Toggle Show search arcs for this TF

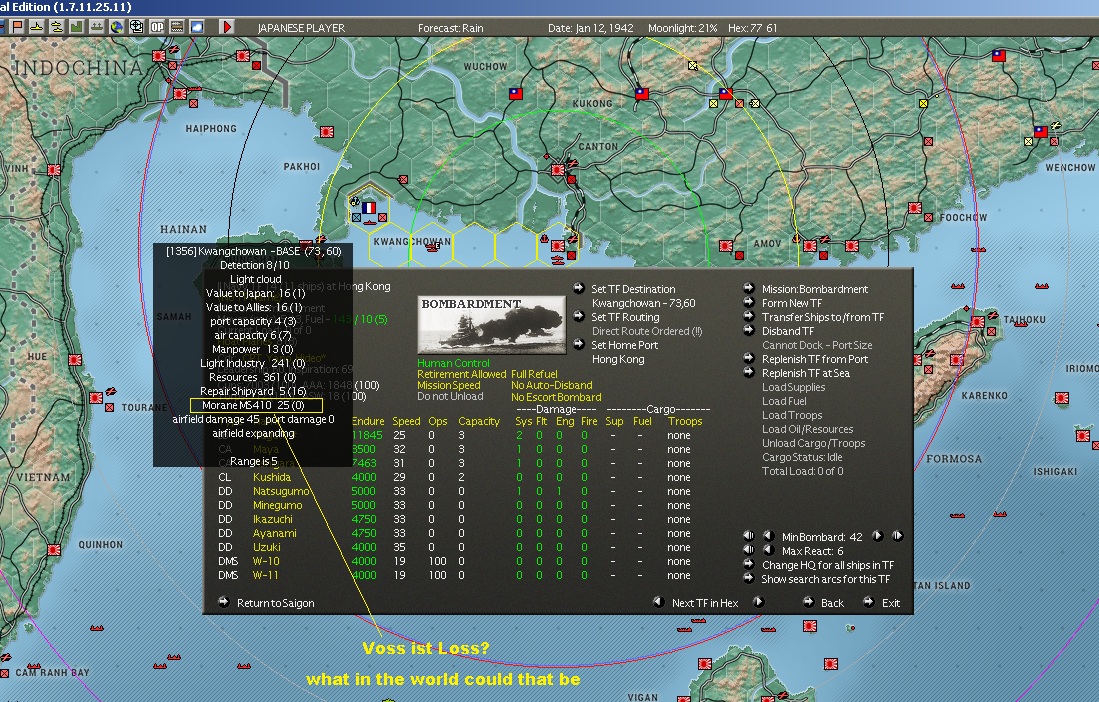[824, 579]
